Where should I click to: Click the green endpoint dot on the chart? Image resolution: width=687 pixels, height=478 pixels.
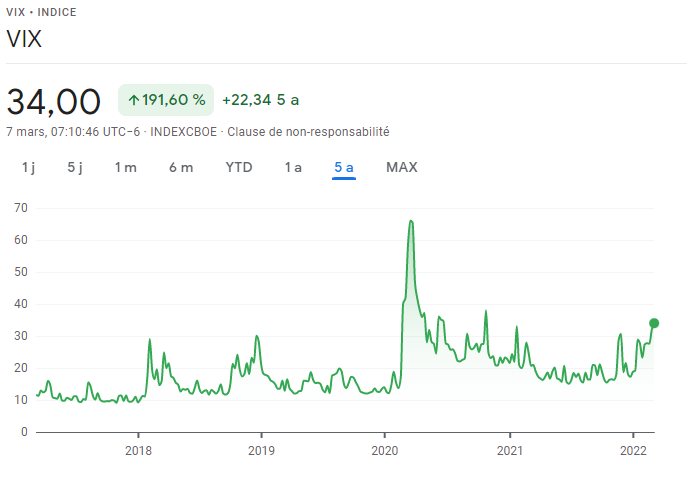pos(654,323)
